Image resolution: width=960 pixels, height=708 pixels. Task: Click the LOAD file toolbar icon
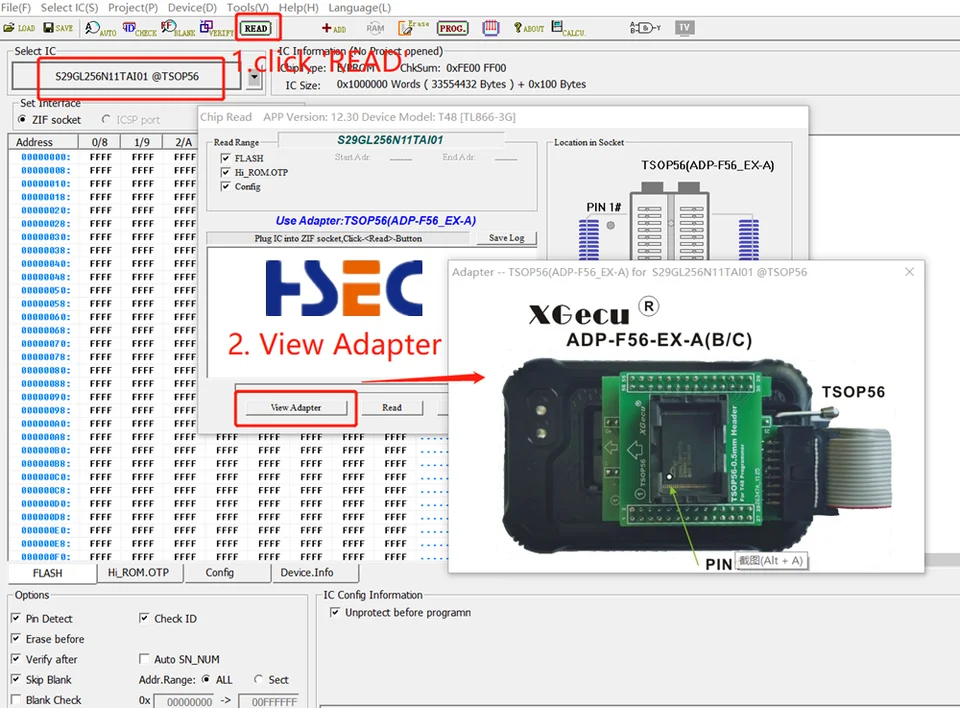pos(19,28)
